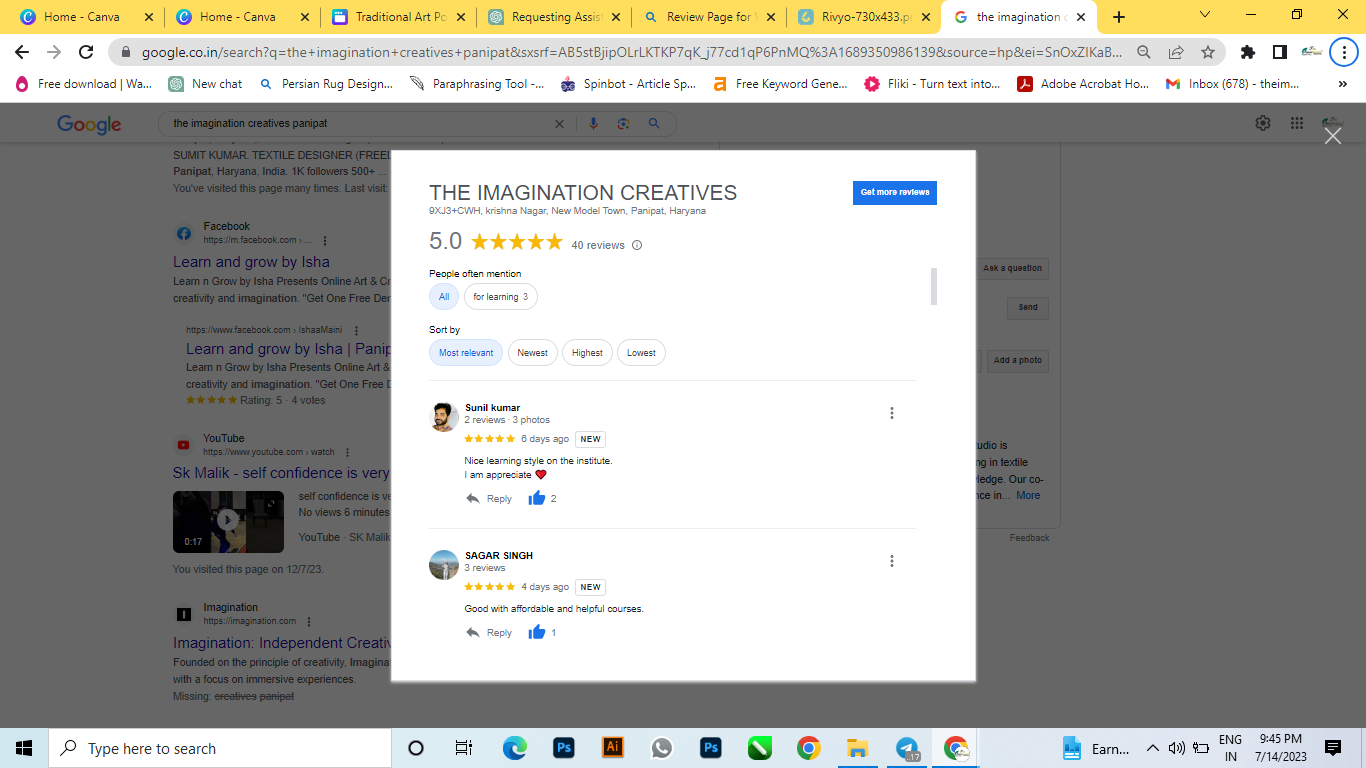Open Sunil kumar's profile picture
The height and width of the screenshot is (768, 1366).
[444, 417]
